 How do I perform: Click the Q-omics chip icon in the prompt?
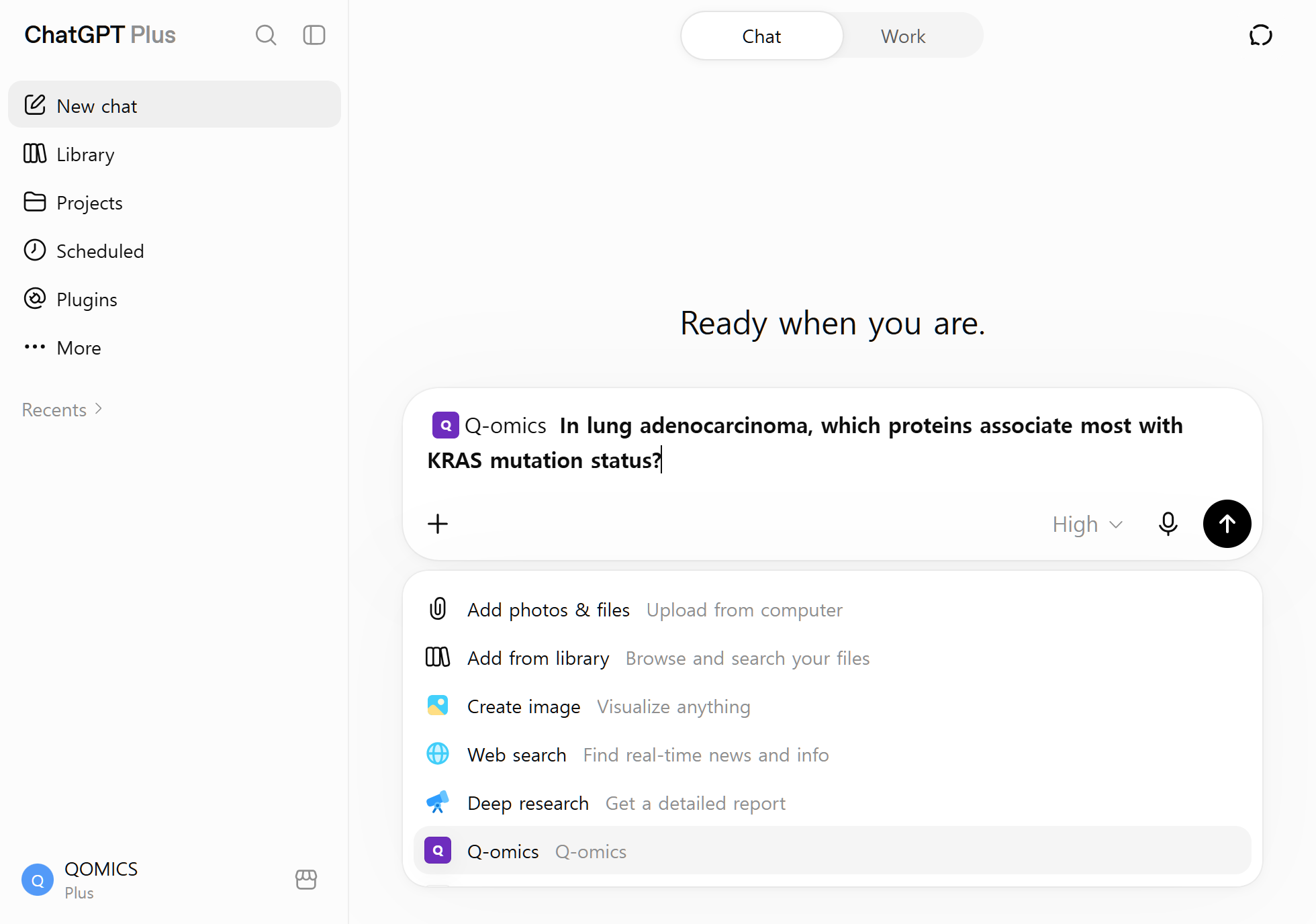pos(446,425)
